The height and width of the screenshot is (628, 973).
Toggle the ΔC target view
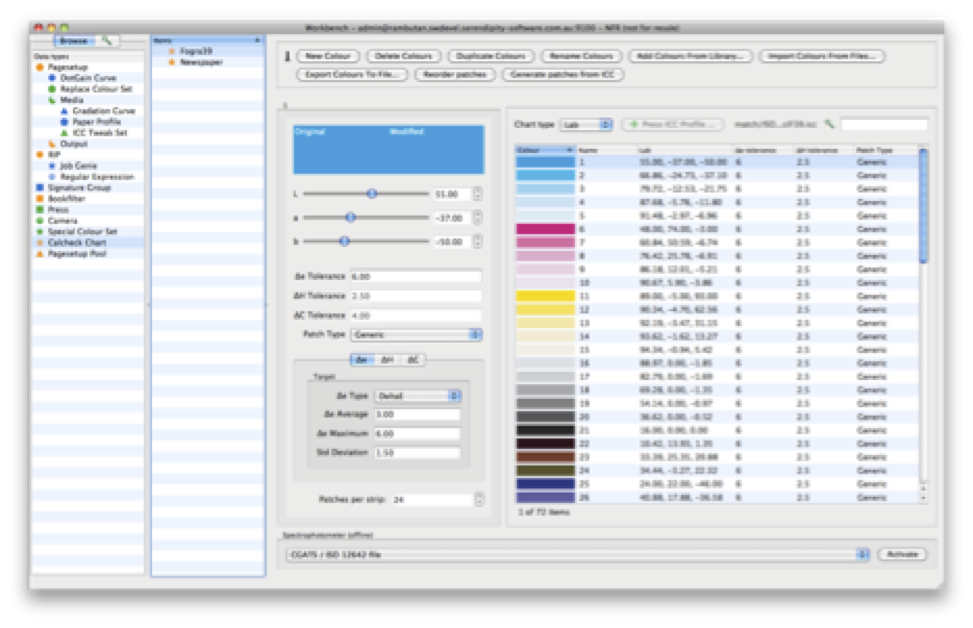(x=413, y=359)
